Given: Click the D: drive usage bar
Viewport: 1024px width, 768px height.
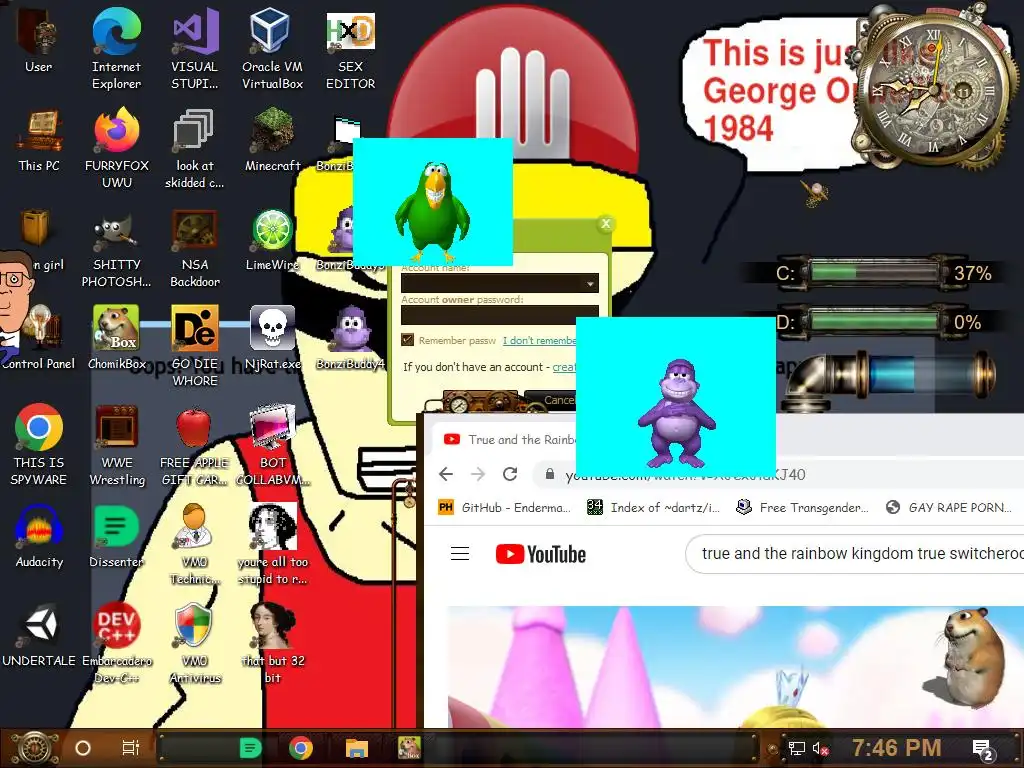Looking at the screenshot, I should click(874, 322).
